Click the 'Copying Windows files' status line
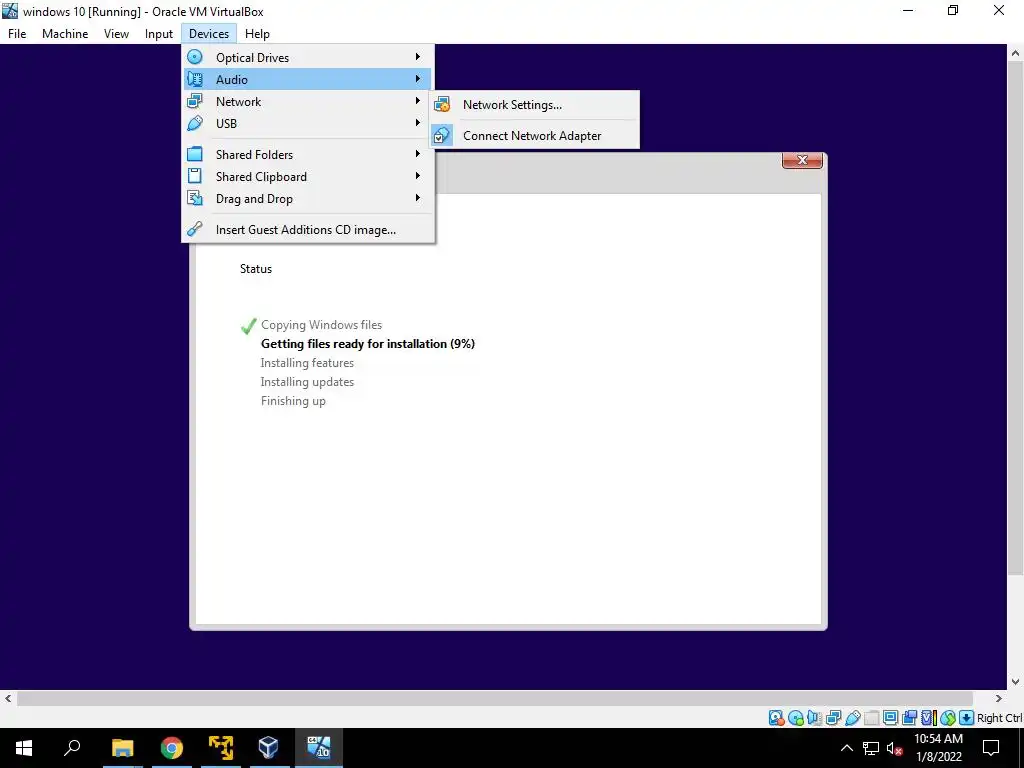 [x=321, y=325]
